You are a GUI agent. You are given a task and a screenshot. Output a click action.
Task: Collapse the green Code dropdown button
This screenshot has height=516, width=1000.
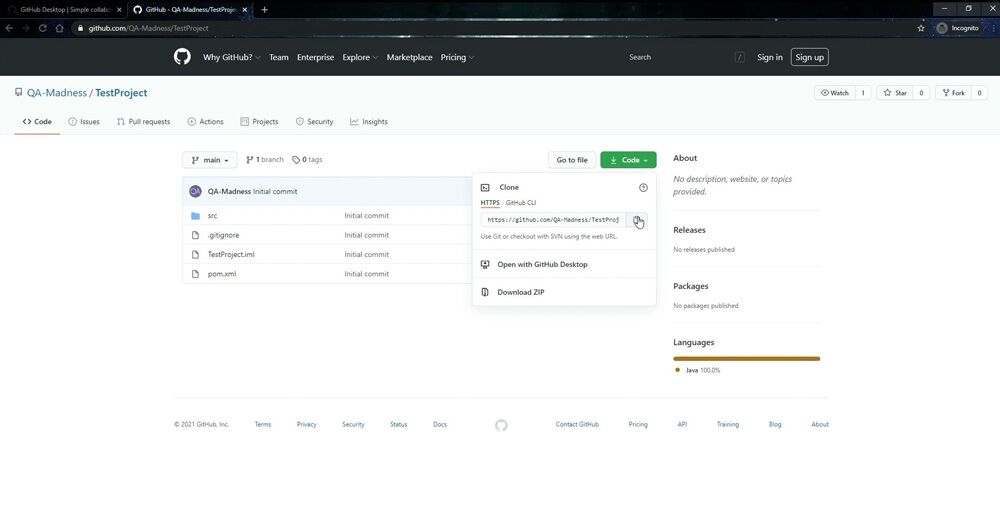tap(628, 160)
